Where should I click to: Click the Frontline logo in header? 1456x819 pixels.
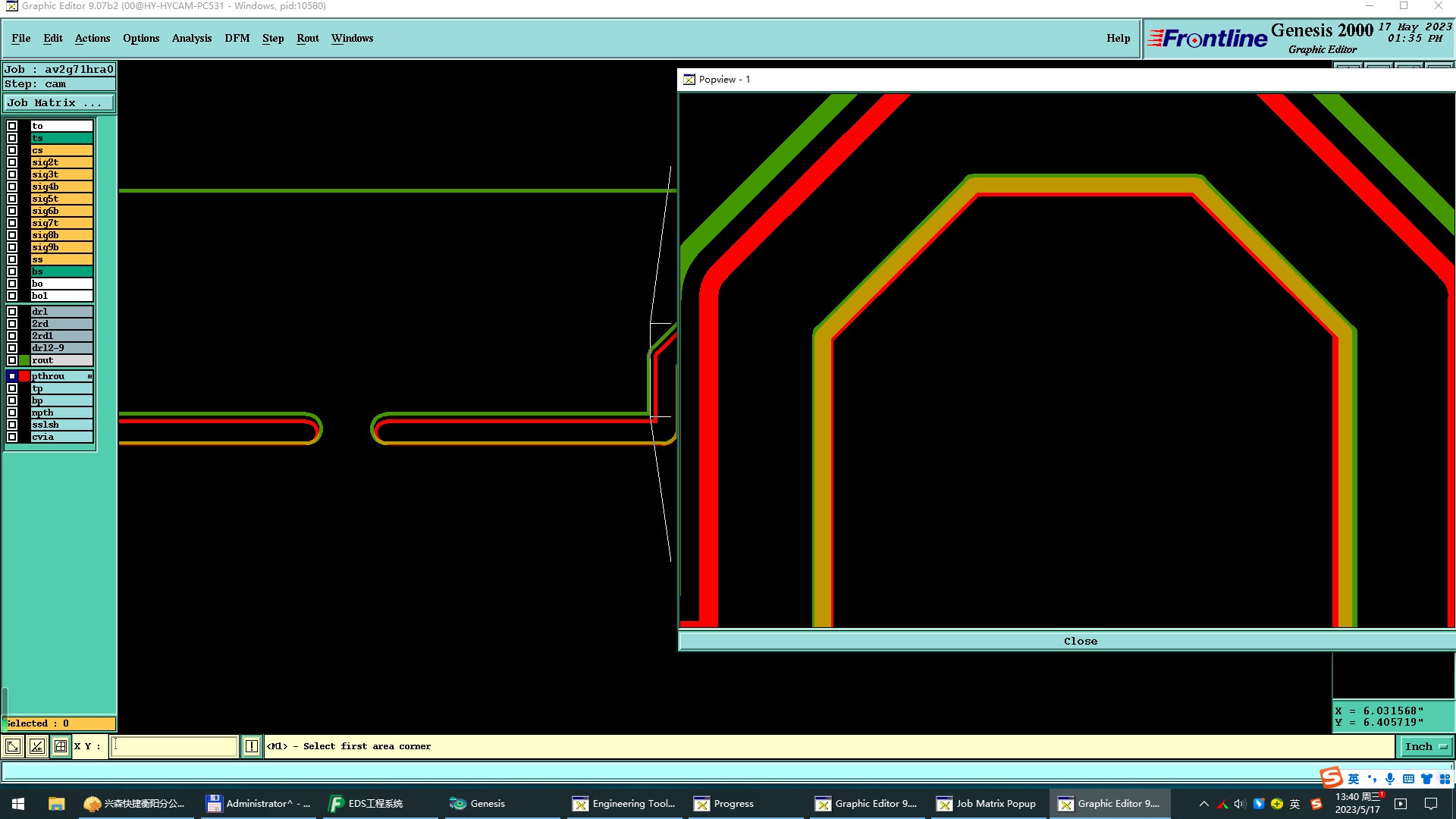[1208, 38]
